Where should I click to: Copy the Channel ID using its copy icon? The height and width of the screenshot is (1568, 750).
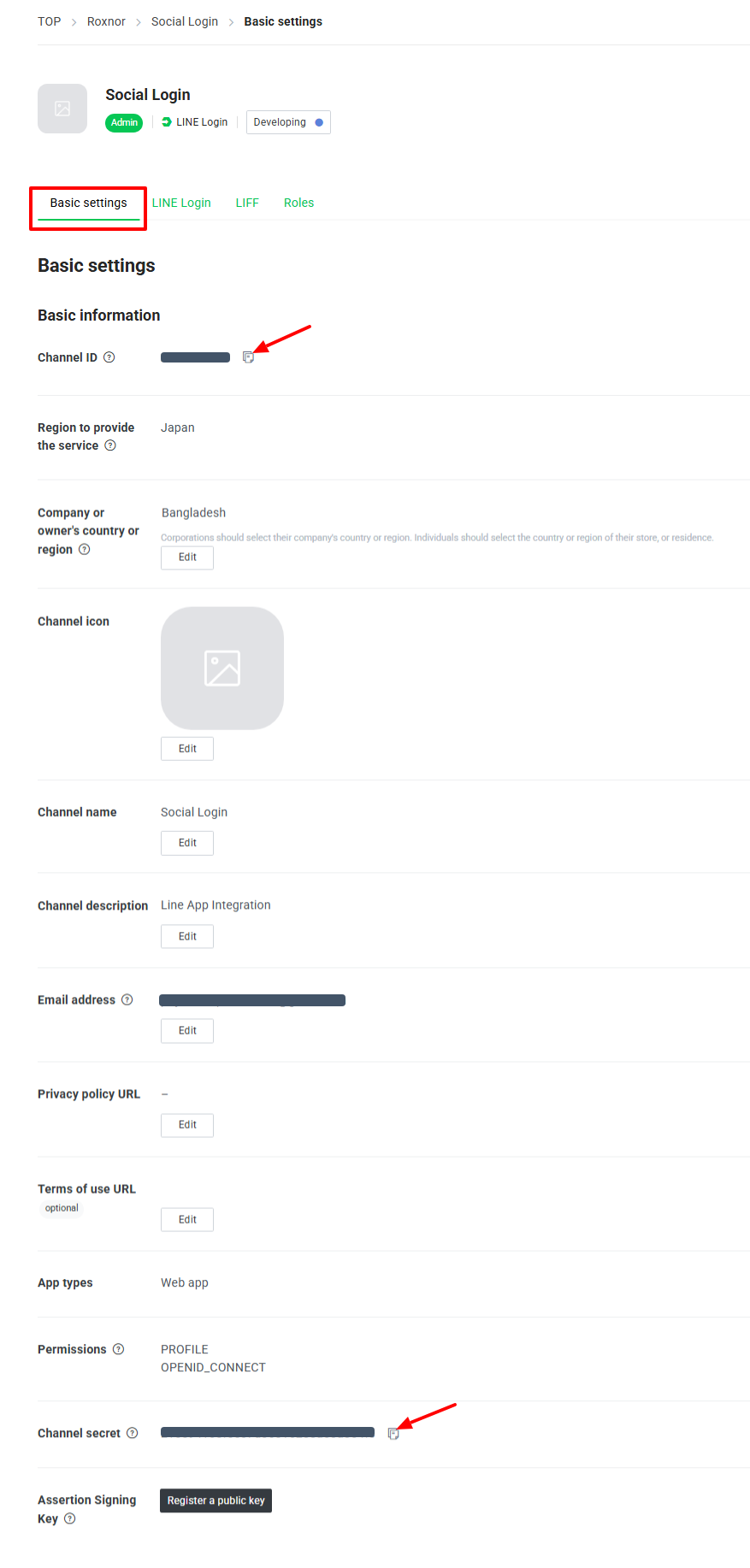tap(249, 357)
